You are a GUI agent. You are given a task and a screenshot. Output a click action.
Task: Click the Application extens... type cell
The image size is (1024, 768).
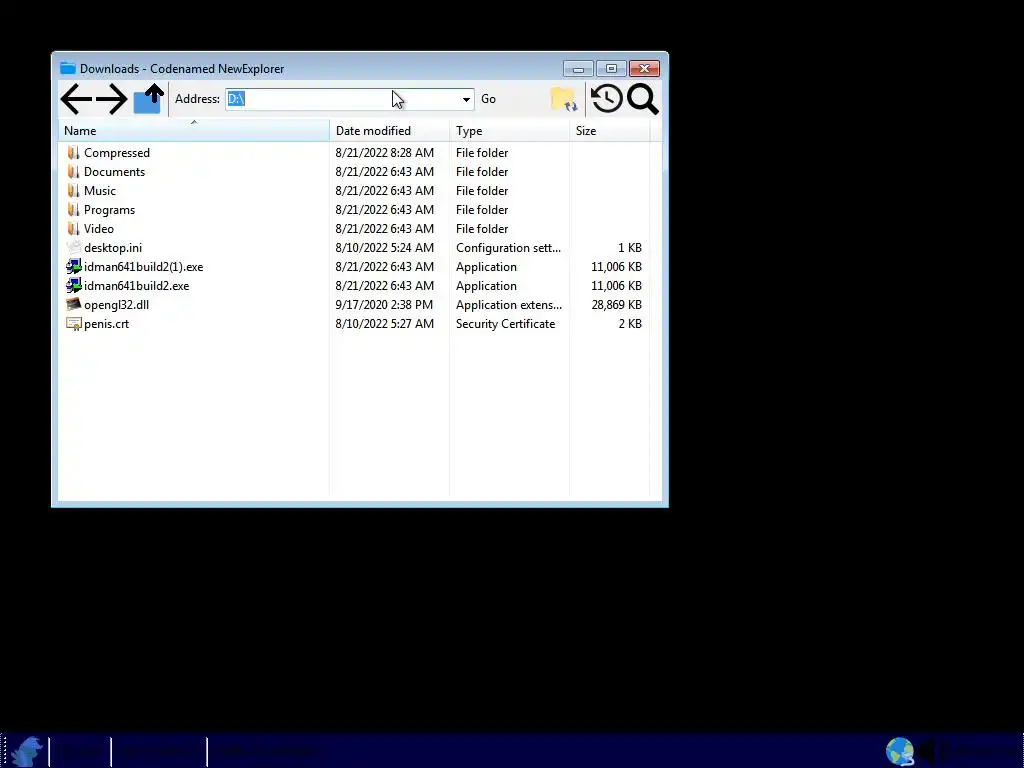pyautogui.click(x=509, y=305)
